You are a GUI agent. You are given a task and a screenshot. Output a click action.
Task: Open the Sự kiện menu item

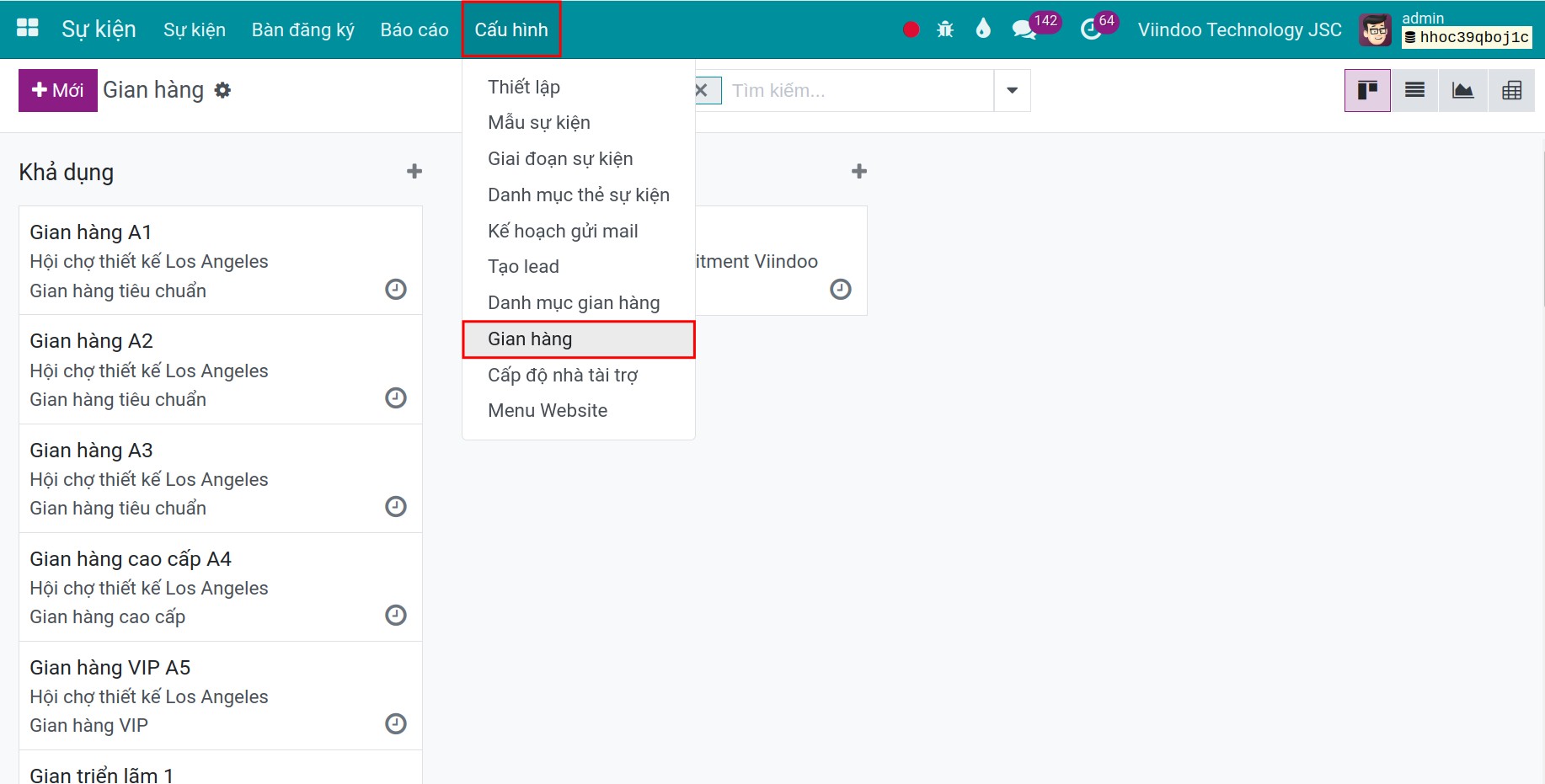(195, 29)
